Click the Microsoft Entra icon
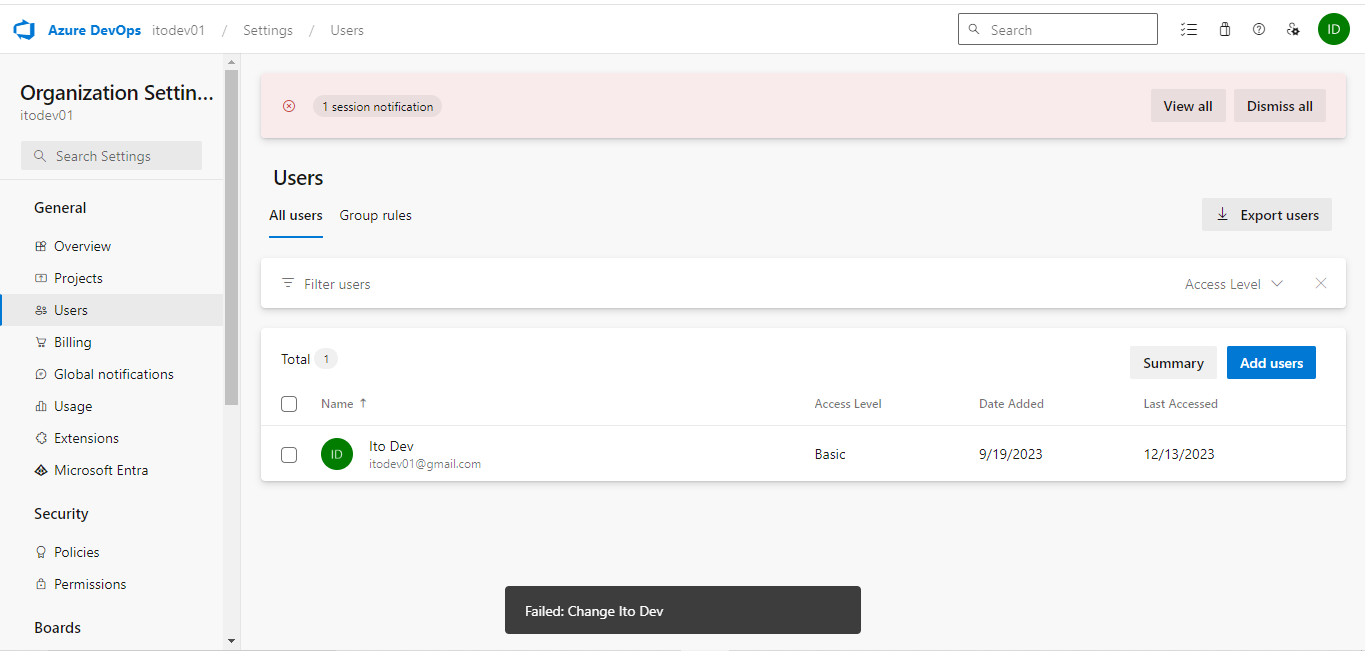Screen dimensions: 1365x651 [x=41, y=470]
